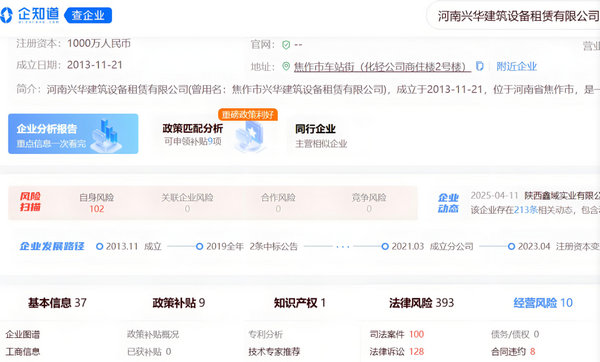Open 政策补贴概况 sub-item
This screenshot has height=362, width=600.
pos(153,334)
